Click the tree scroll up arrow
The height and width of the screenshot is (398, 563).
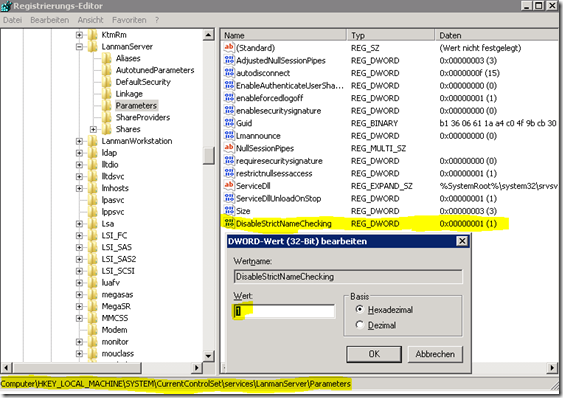(x=209, y=35)
